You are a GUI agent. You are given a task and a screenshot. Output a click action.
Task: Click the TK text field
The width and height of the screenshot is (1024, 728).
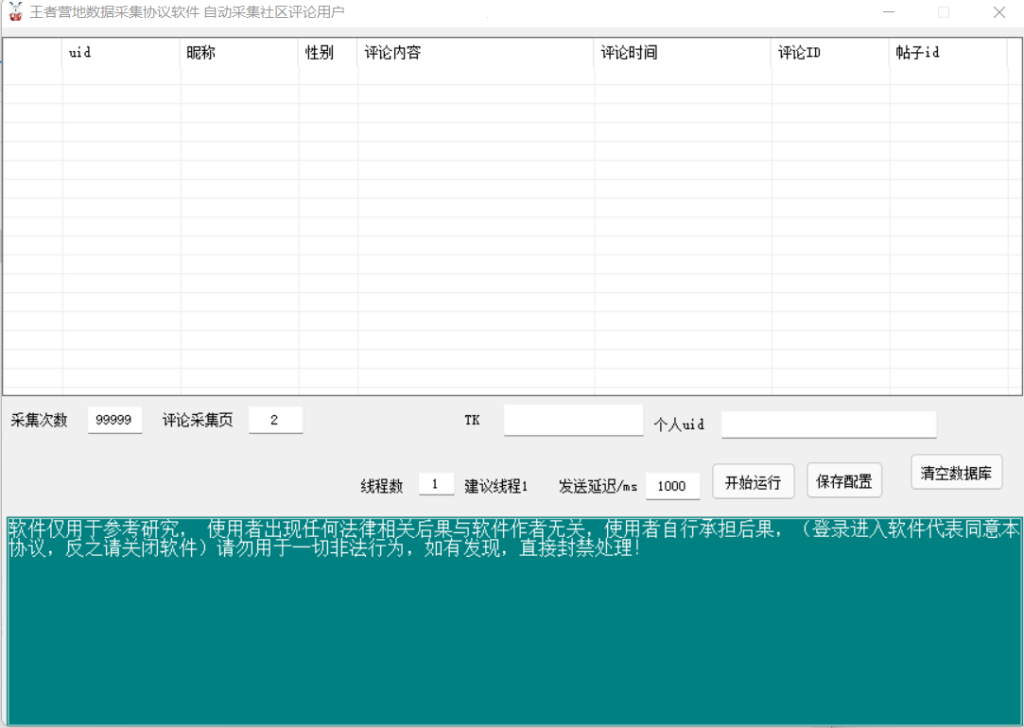click(x=573, y=420)
